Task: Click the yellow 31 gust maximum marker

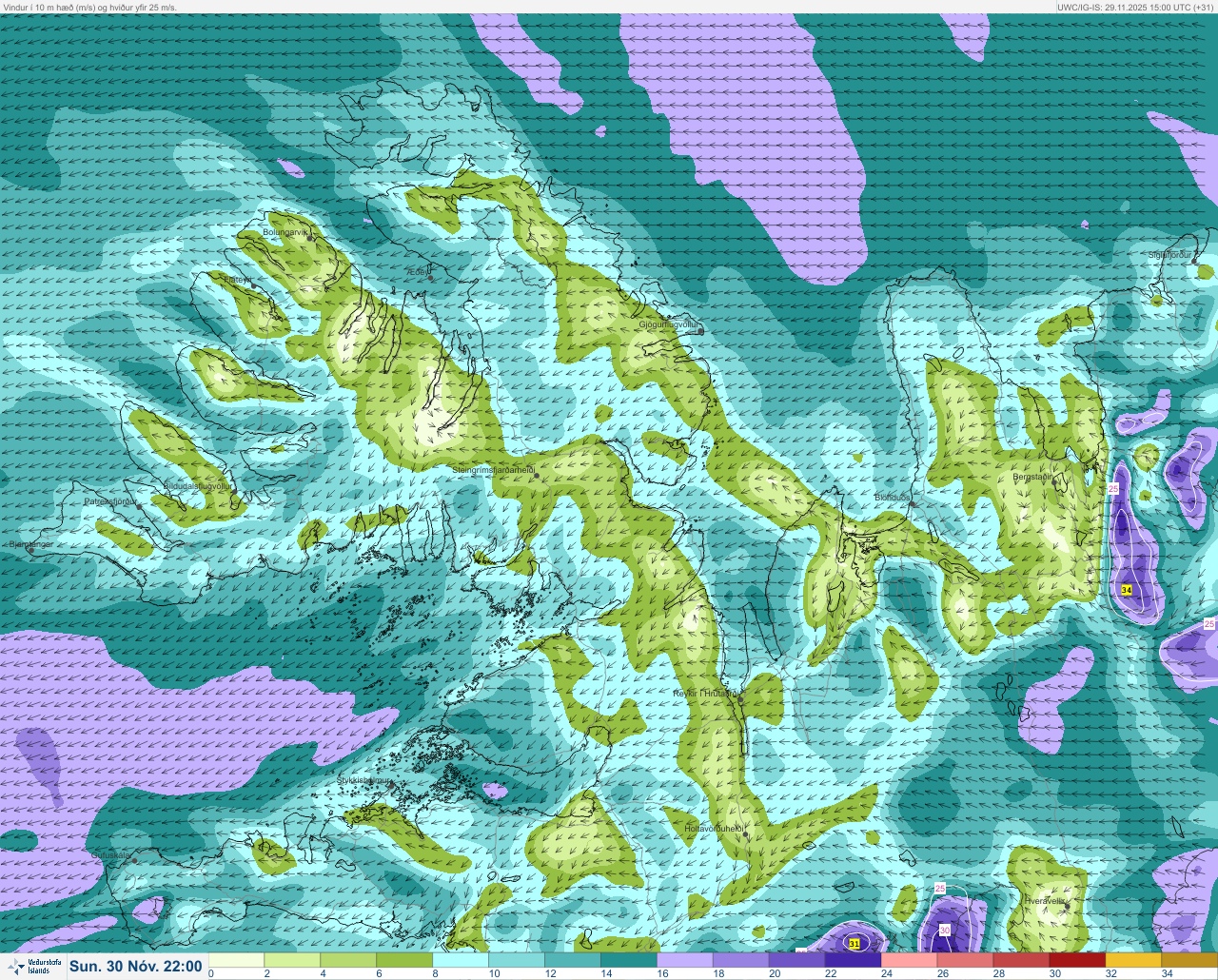Action: pos(855,944)
